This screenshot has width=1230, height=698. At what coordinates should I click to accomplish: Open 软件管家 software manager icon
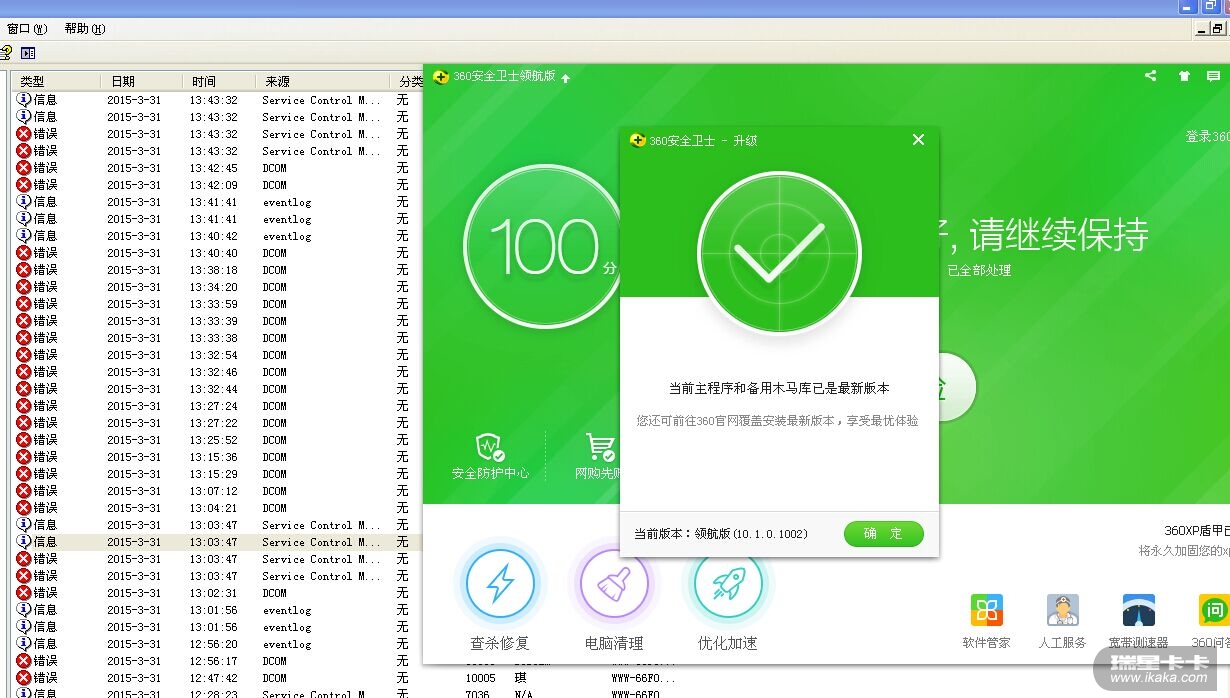click(x=987, y=610)
